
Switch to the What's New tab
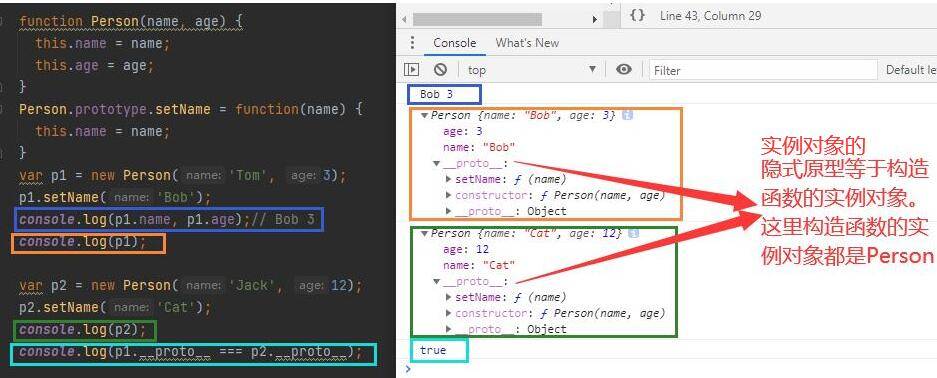click(x=527, y=43)
